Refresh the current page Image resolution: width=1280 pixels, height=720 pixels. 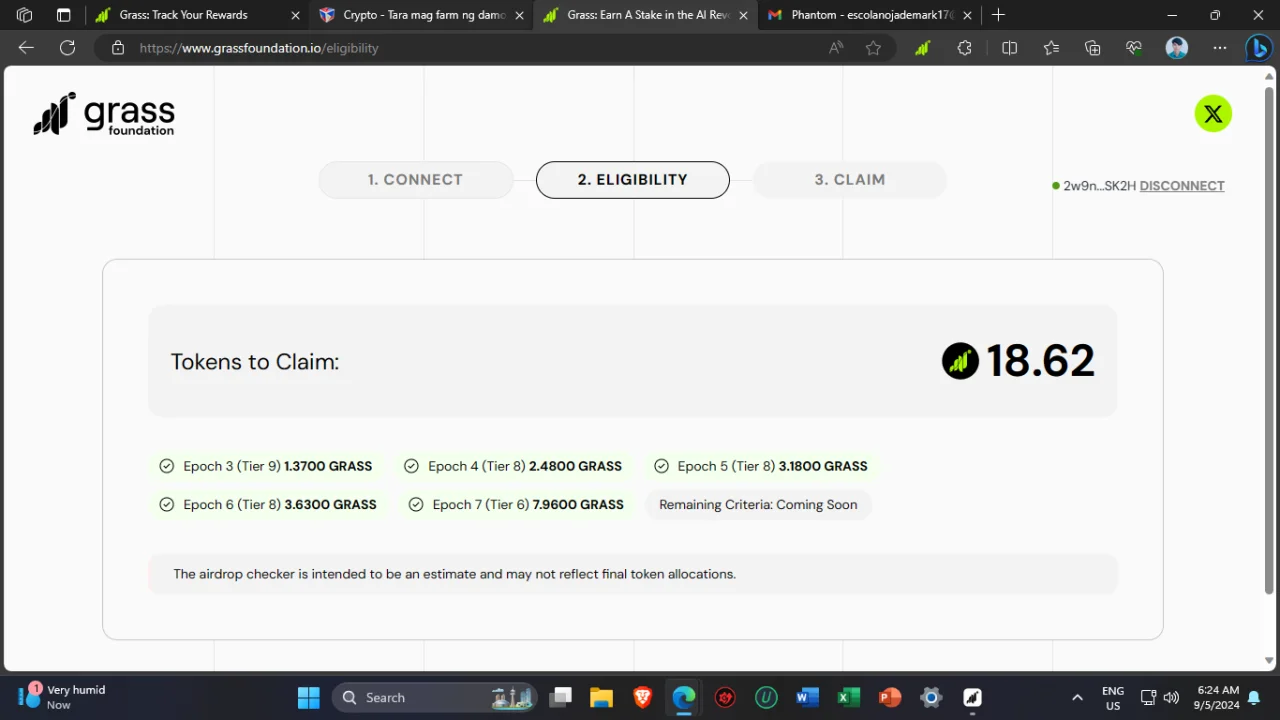coord(67,48)
